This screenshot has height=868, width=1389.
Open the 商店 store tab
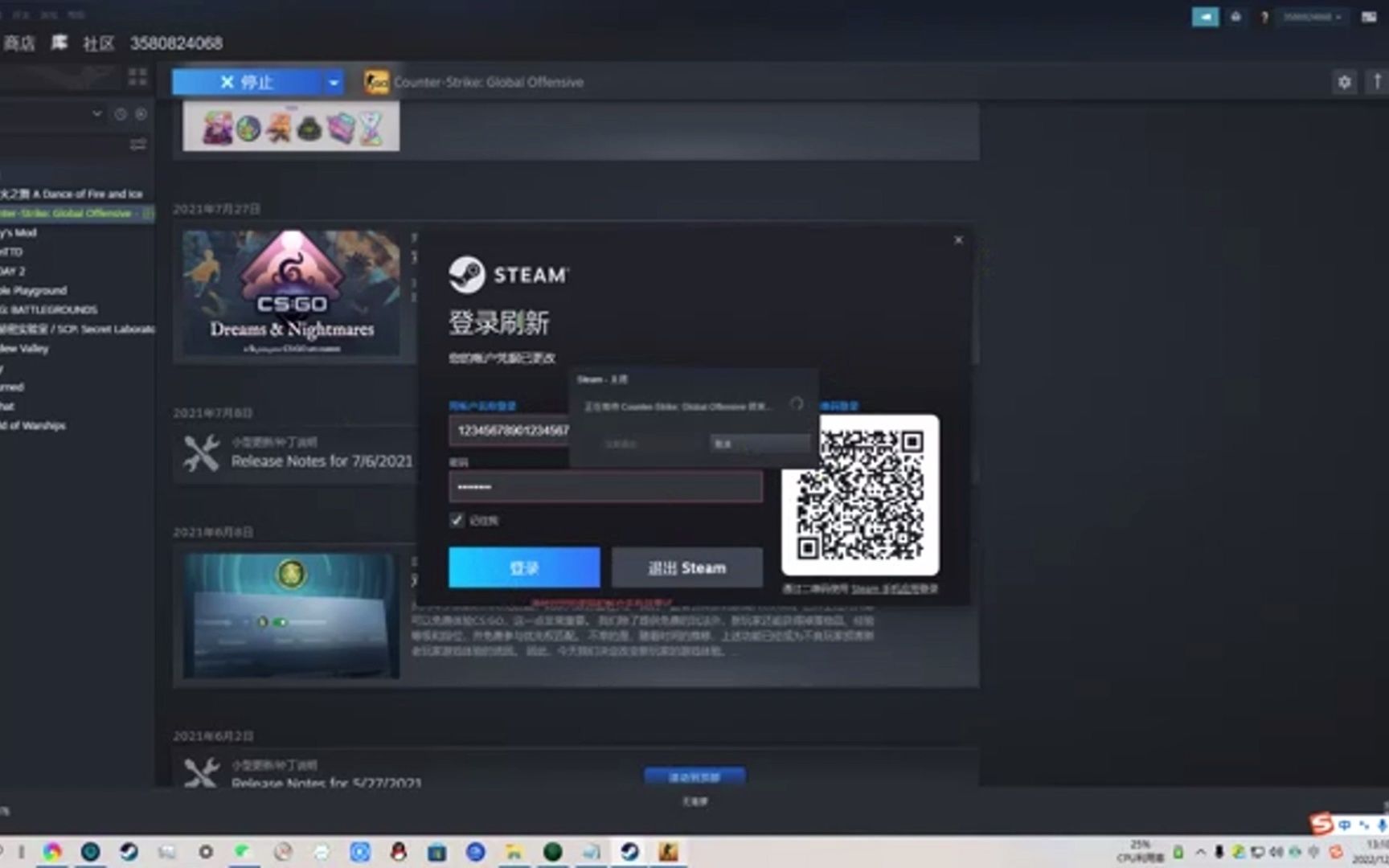pos(18,43)
